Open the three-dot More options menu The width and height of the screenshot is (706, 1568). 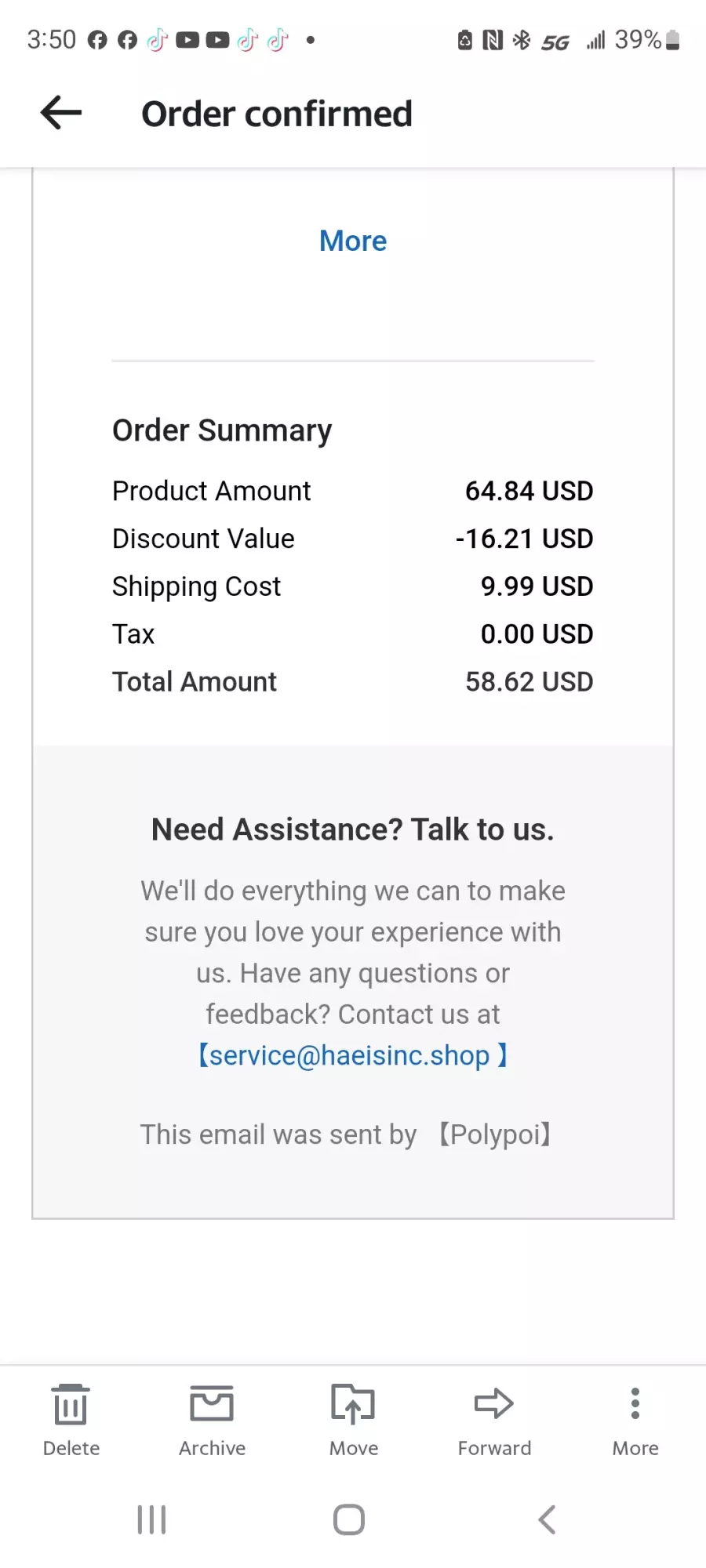coord(635,1403)
